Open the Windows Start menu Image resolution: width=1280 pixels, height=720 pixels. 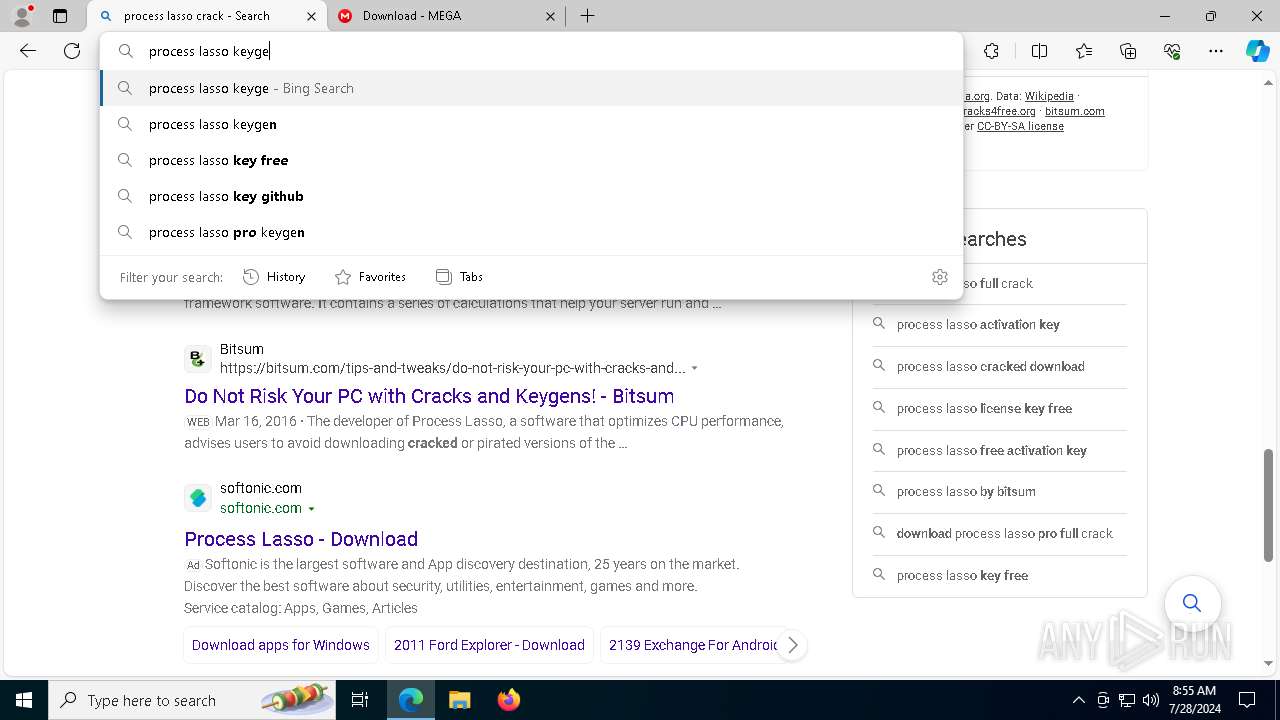click(x=24, y=700)
